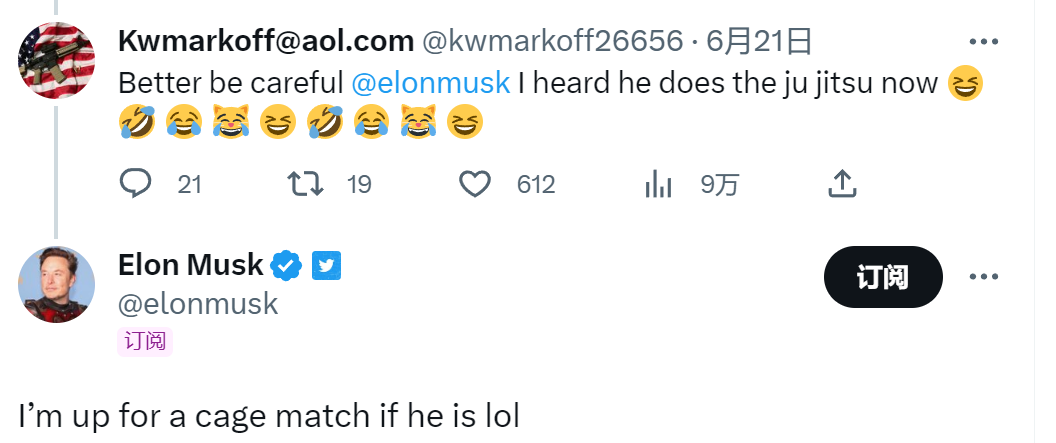
Task: Click the black 订阅 subscribe button
Action: coord(883,277)
